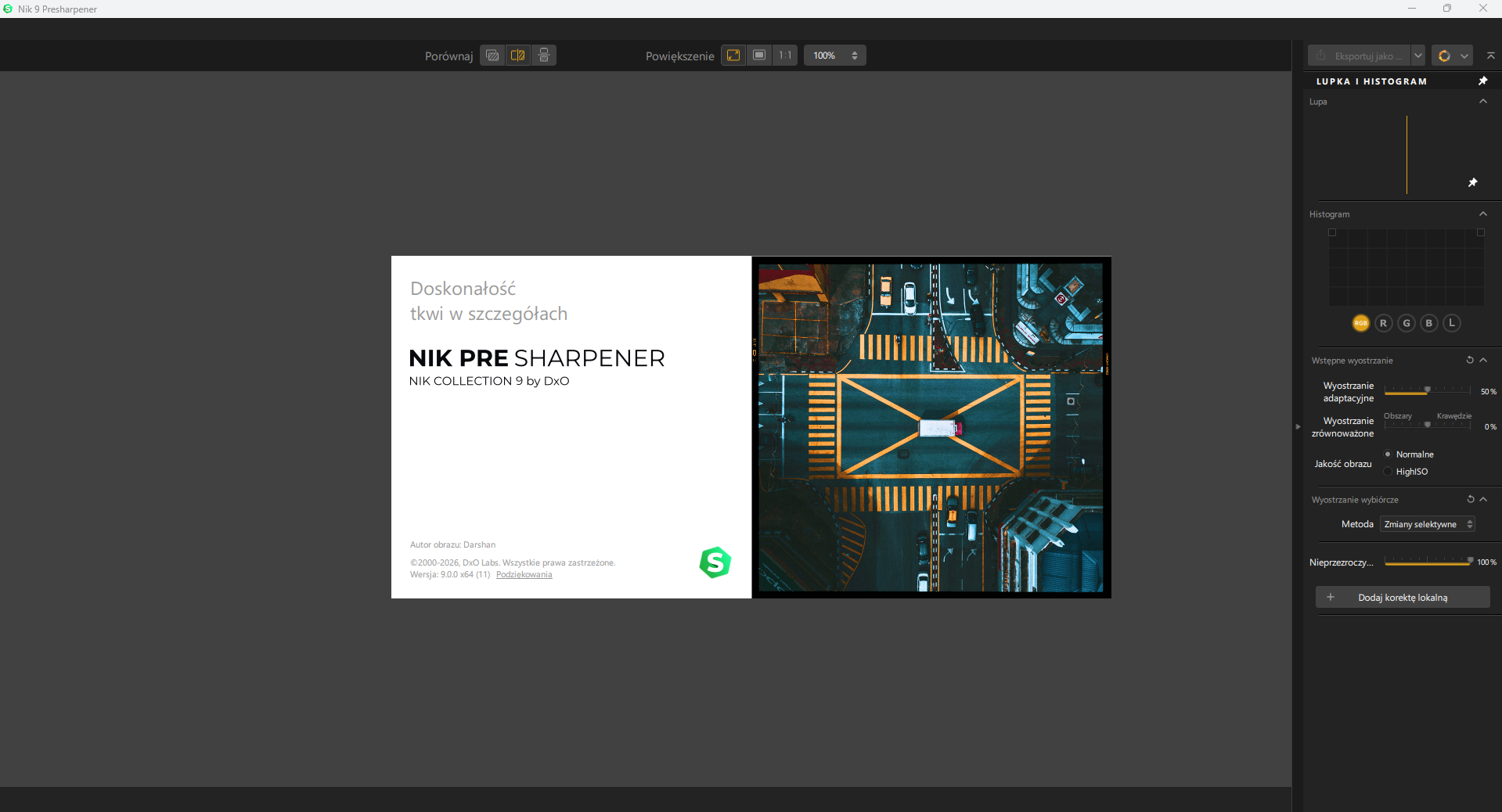Expand the left side panel arrow
Image resolution: width=1502 pixels, height=812 pixels.
point(1298,426)
